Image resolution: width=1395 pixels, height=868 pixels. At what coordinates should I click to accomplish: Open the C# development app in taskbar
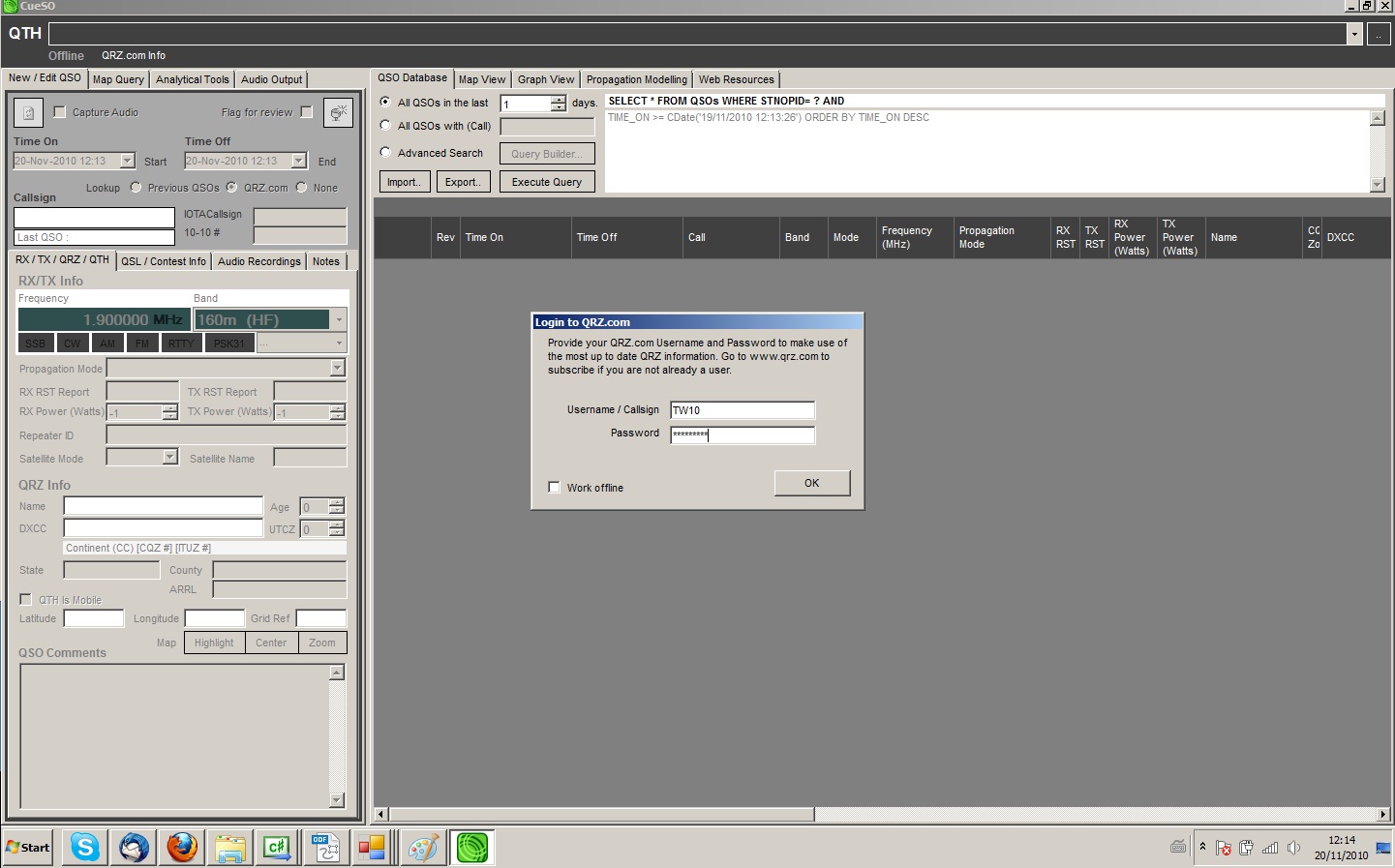click(278, 848)
